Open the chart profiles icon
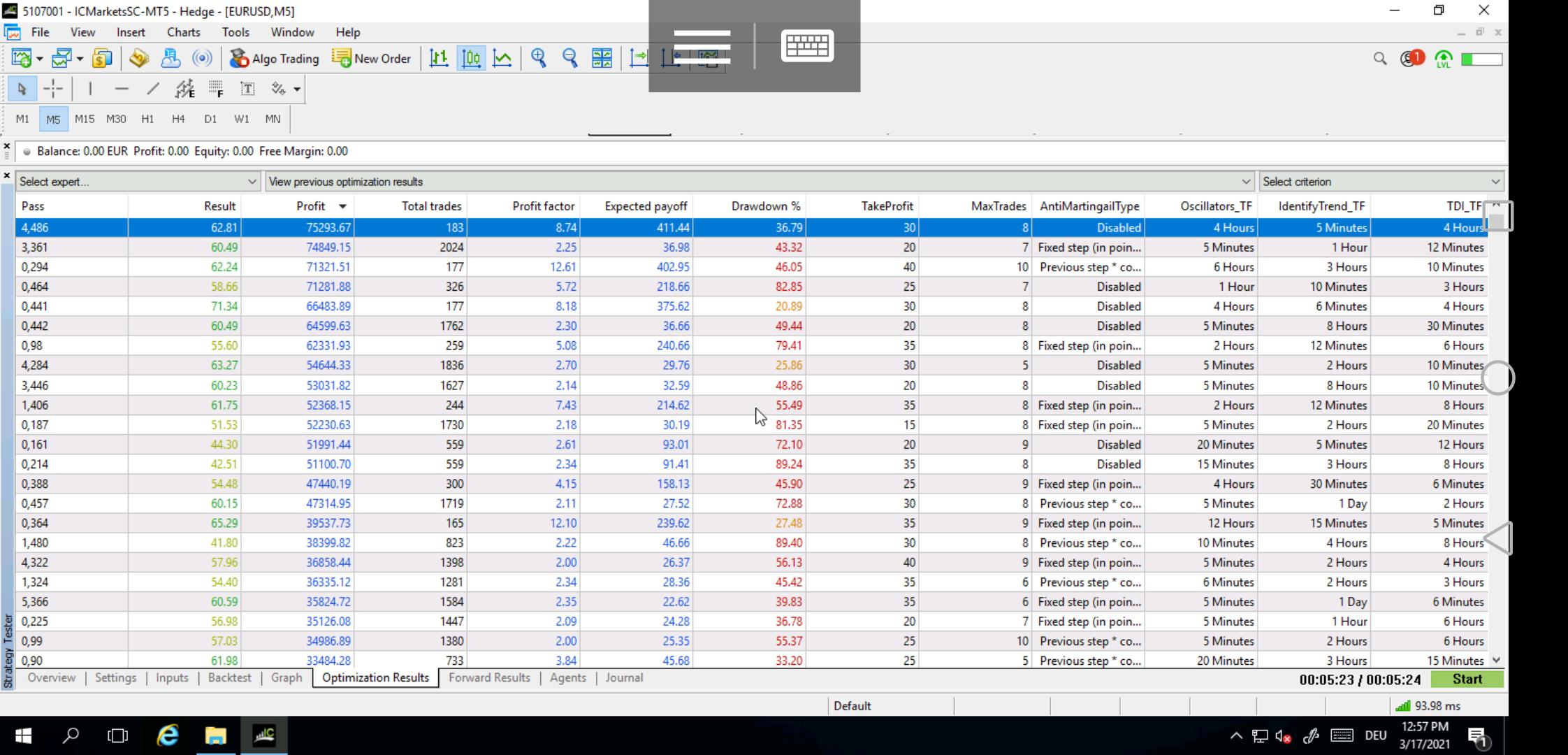The image size is (1568, 755). [x=61, y=59]
